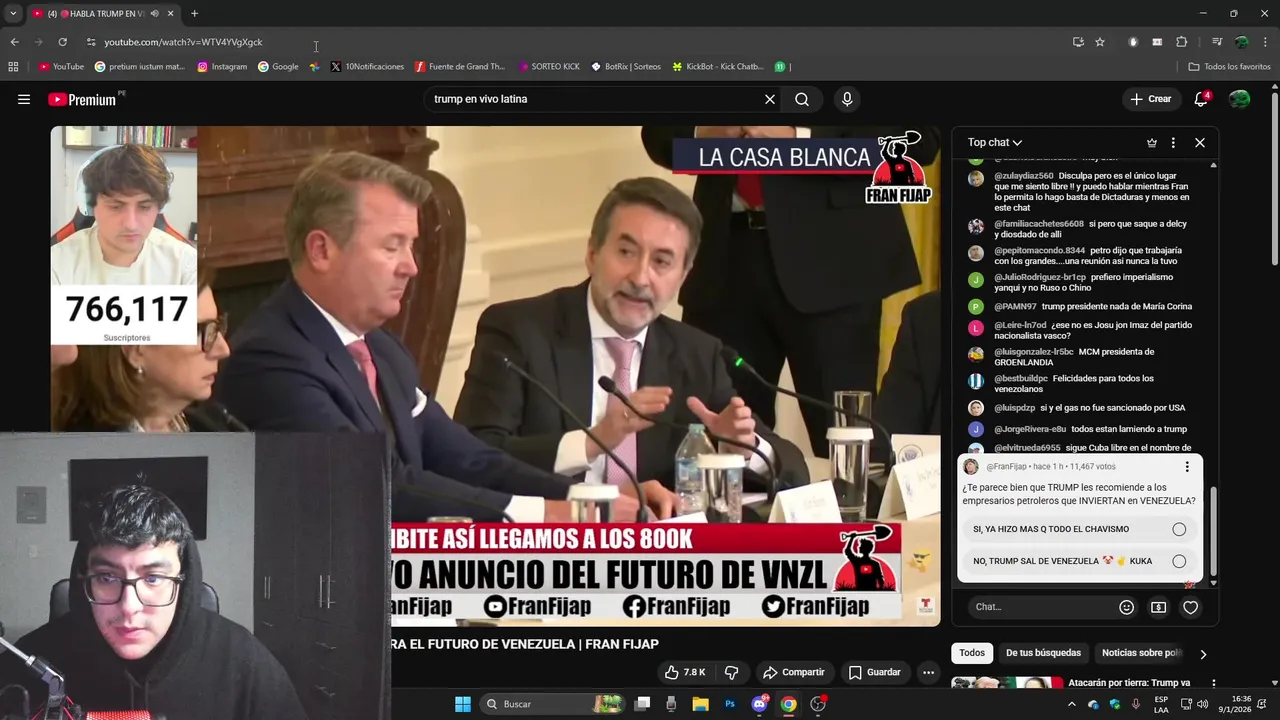Open the YouTube account avatar menu
The image size is (1280, 720).
tap(1240, 99)
